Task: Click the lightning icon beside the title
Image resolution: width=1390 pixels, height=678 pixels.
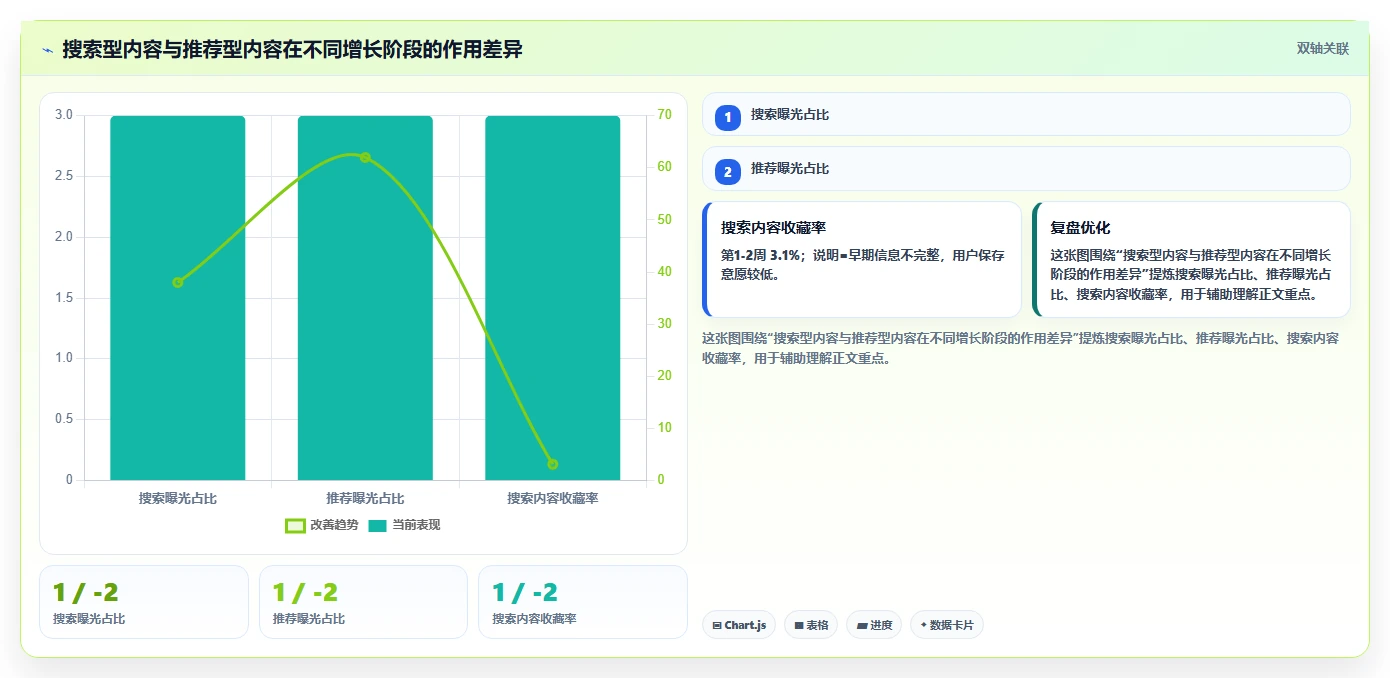Action: point(47,50)
